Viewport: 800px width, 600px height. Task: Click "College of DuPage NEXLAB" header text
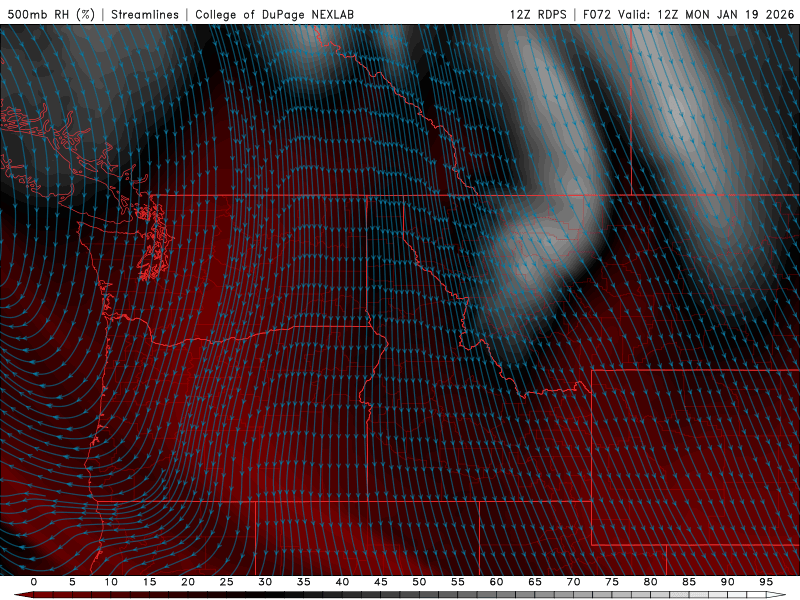pyautogui.click(x=274, y=14)
